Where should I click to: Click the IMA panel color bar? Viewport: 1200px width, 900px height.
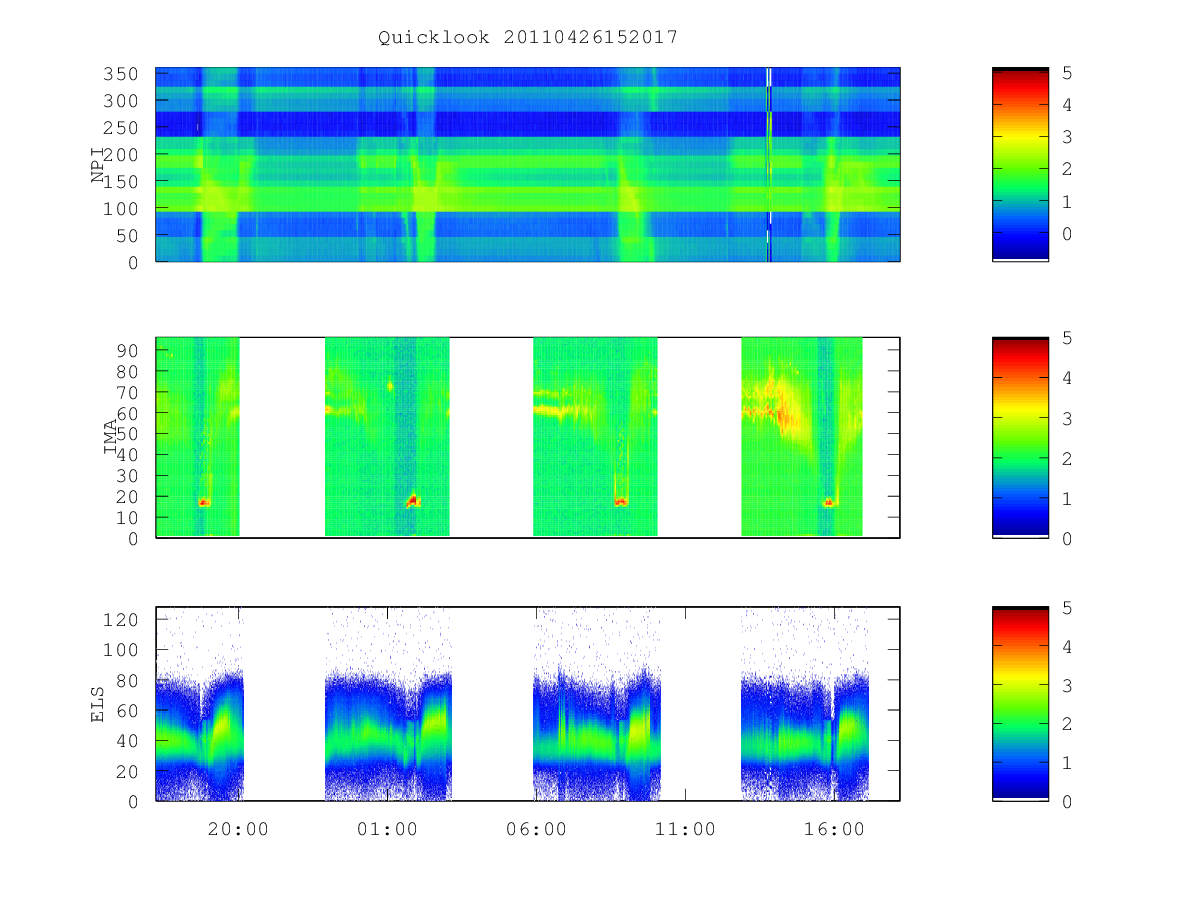1020,437
